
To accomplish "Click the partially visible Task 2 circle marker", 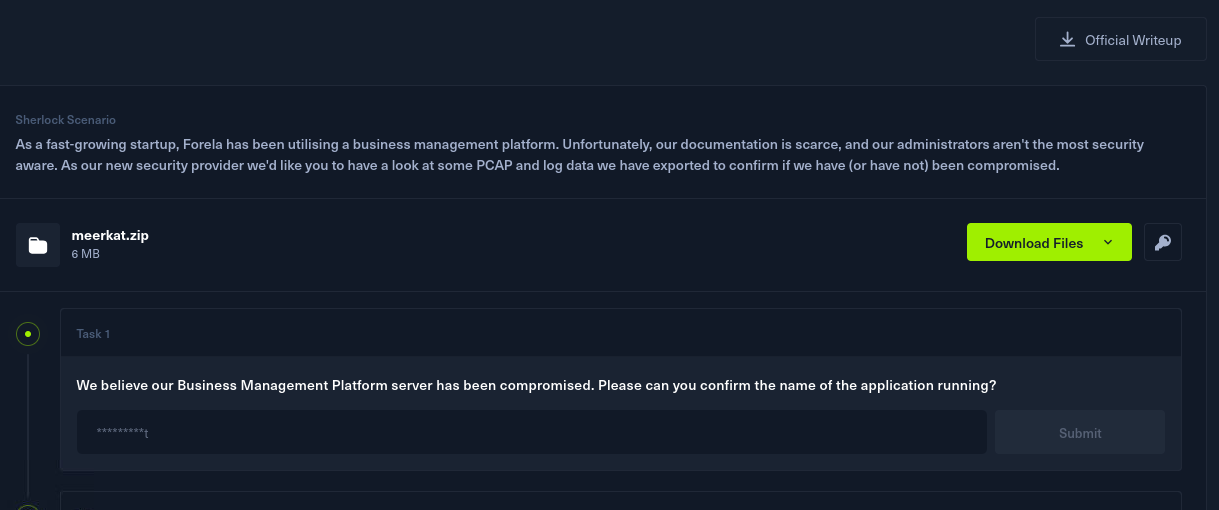I will [x=28, y=506].
